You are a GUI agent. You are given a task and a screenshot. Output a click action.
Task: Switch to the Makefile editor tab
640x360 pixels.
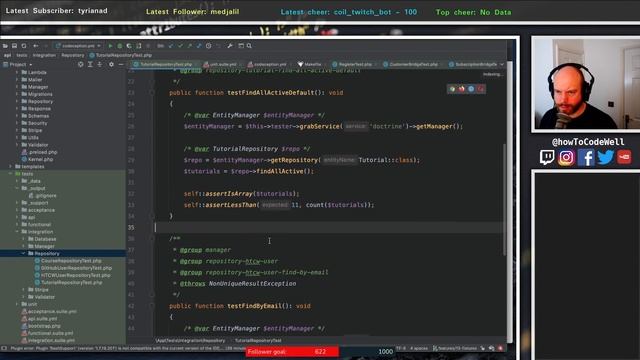pos(310,64)
